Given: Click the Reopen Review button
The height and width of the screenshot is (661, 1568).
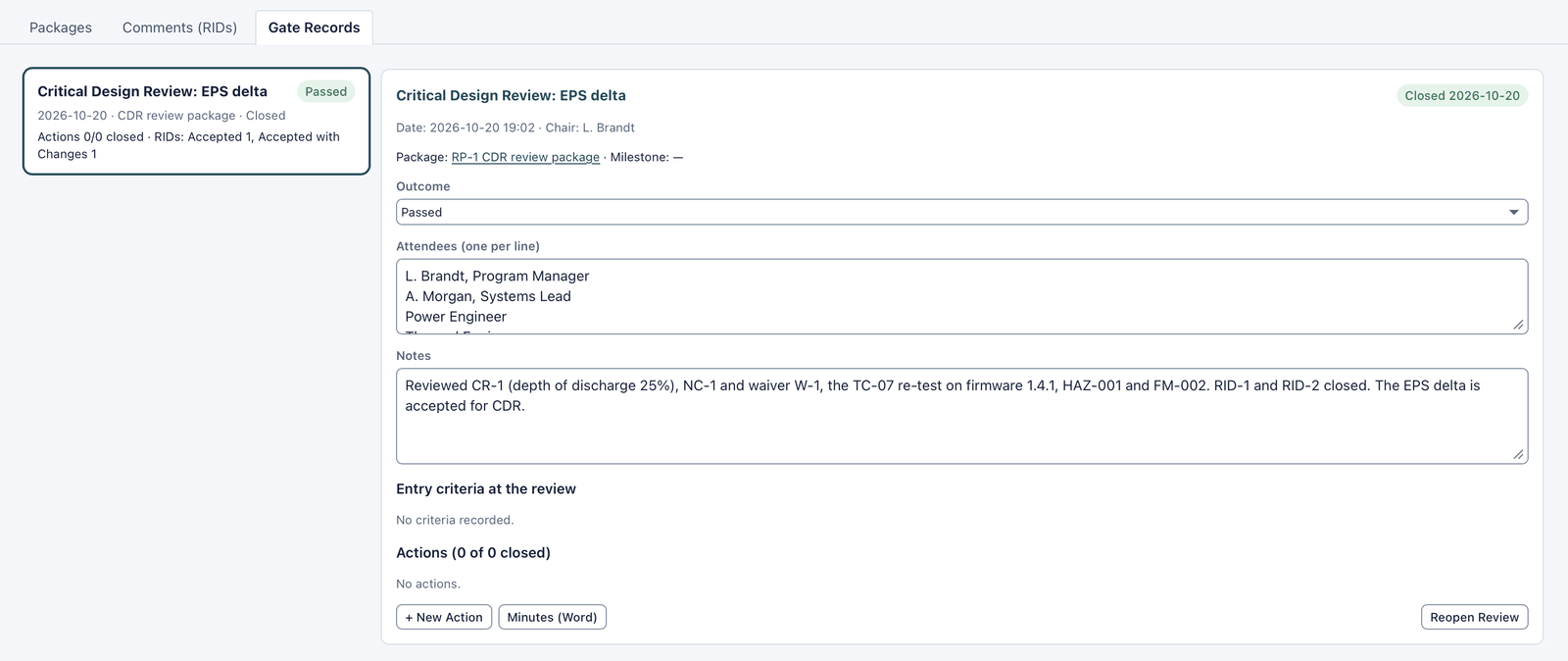Looking at the screenshot, I should pyautogui.click(x=1474, y=617).
